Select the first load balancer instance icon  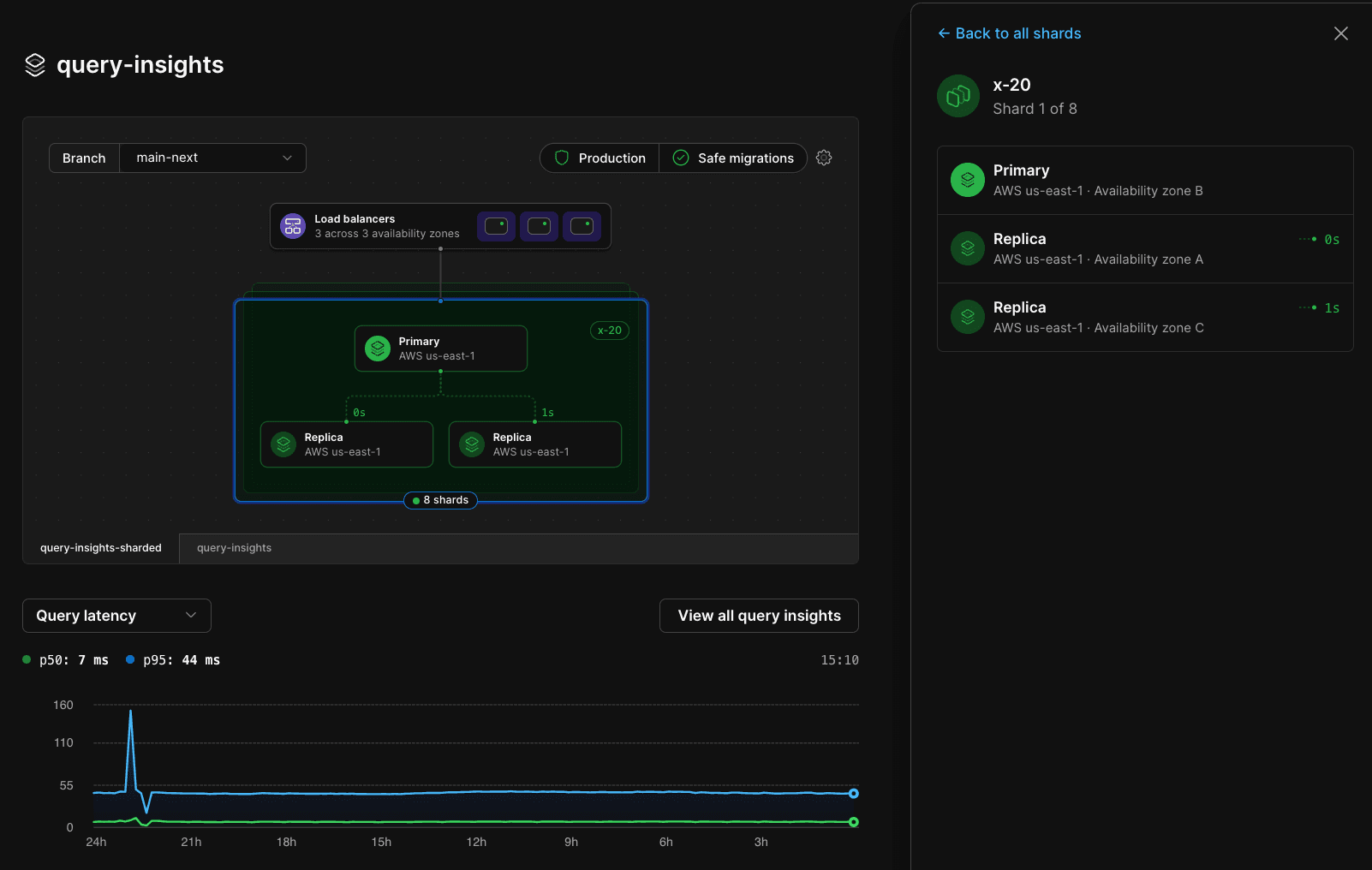pyautogui.click(x=496, y=226)
